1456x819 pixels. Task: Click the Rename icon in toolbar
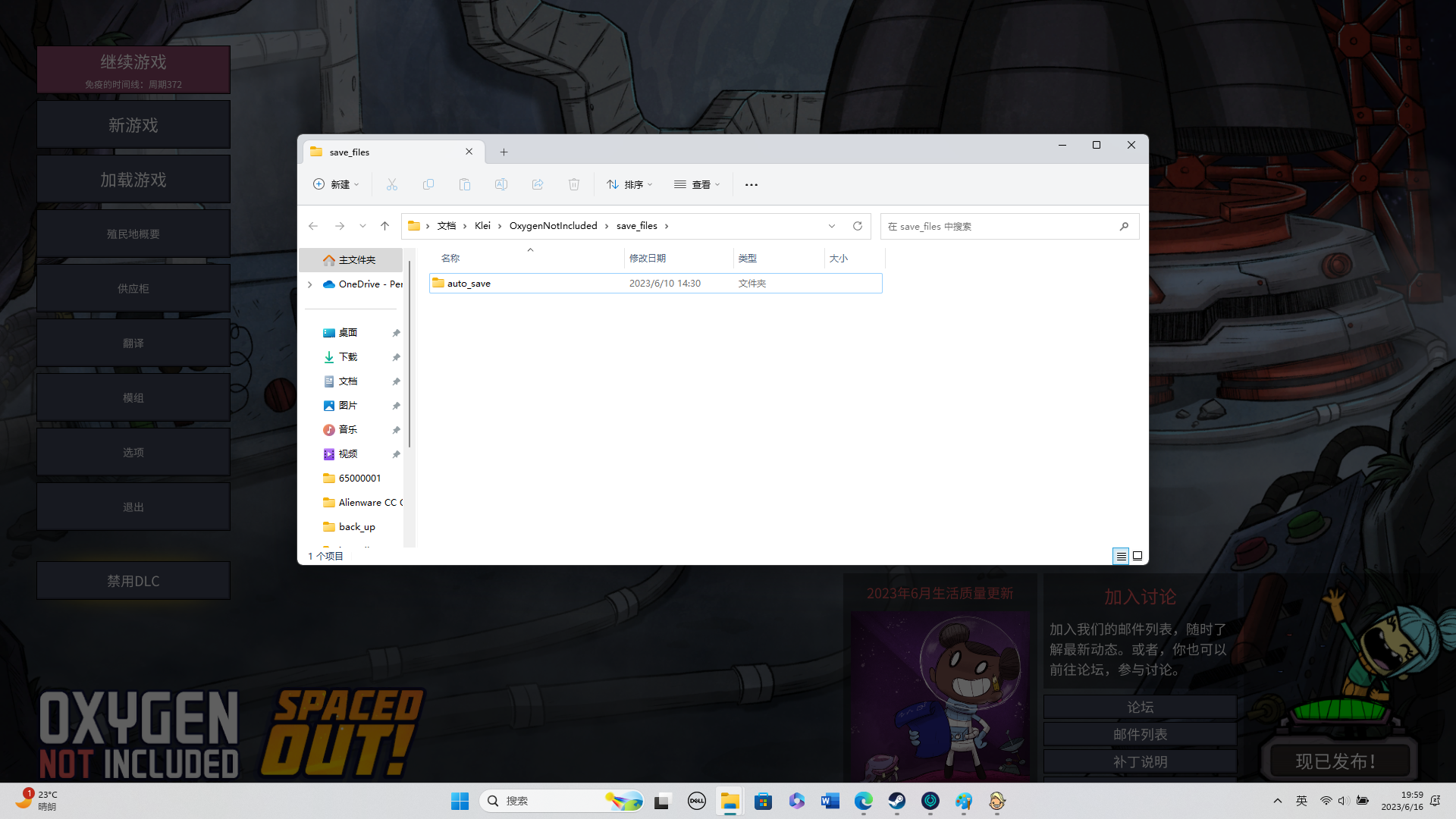[x=501, y=184]
